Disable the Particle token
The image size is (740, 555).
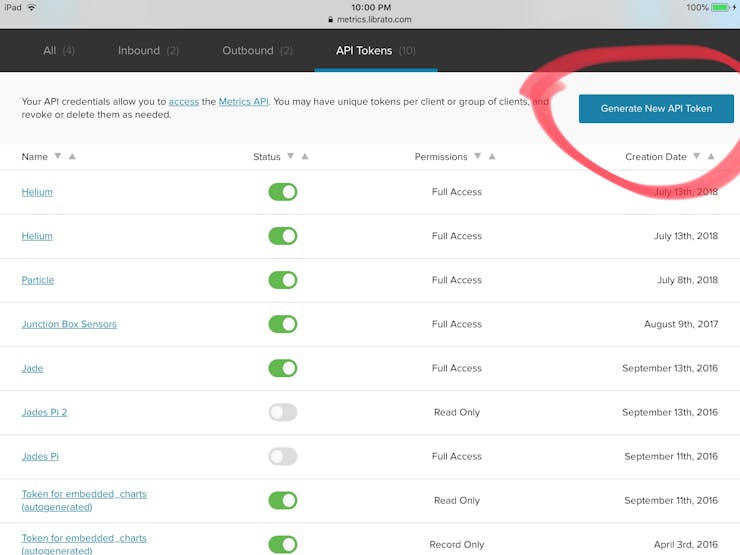[x=283, y=280]
